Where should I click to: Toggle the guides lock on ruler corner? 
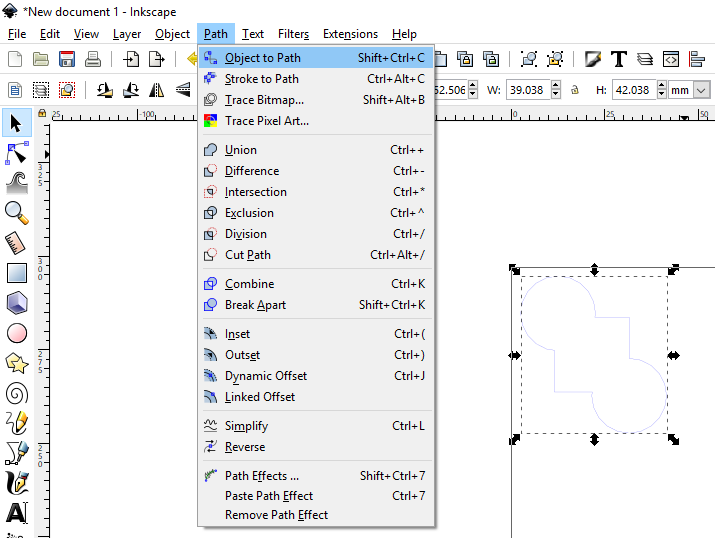[x=42, y=113]
